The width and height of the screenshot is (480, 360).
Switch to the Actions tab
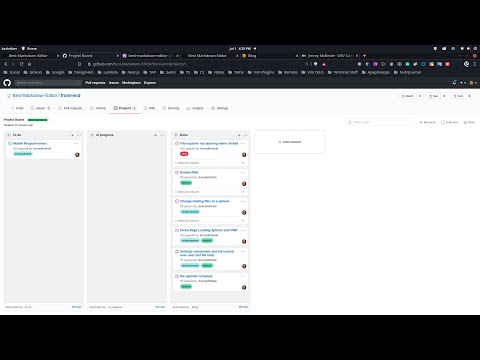tap(98, 108)
